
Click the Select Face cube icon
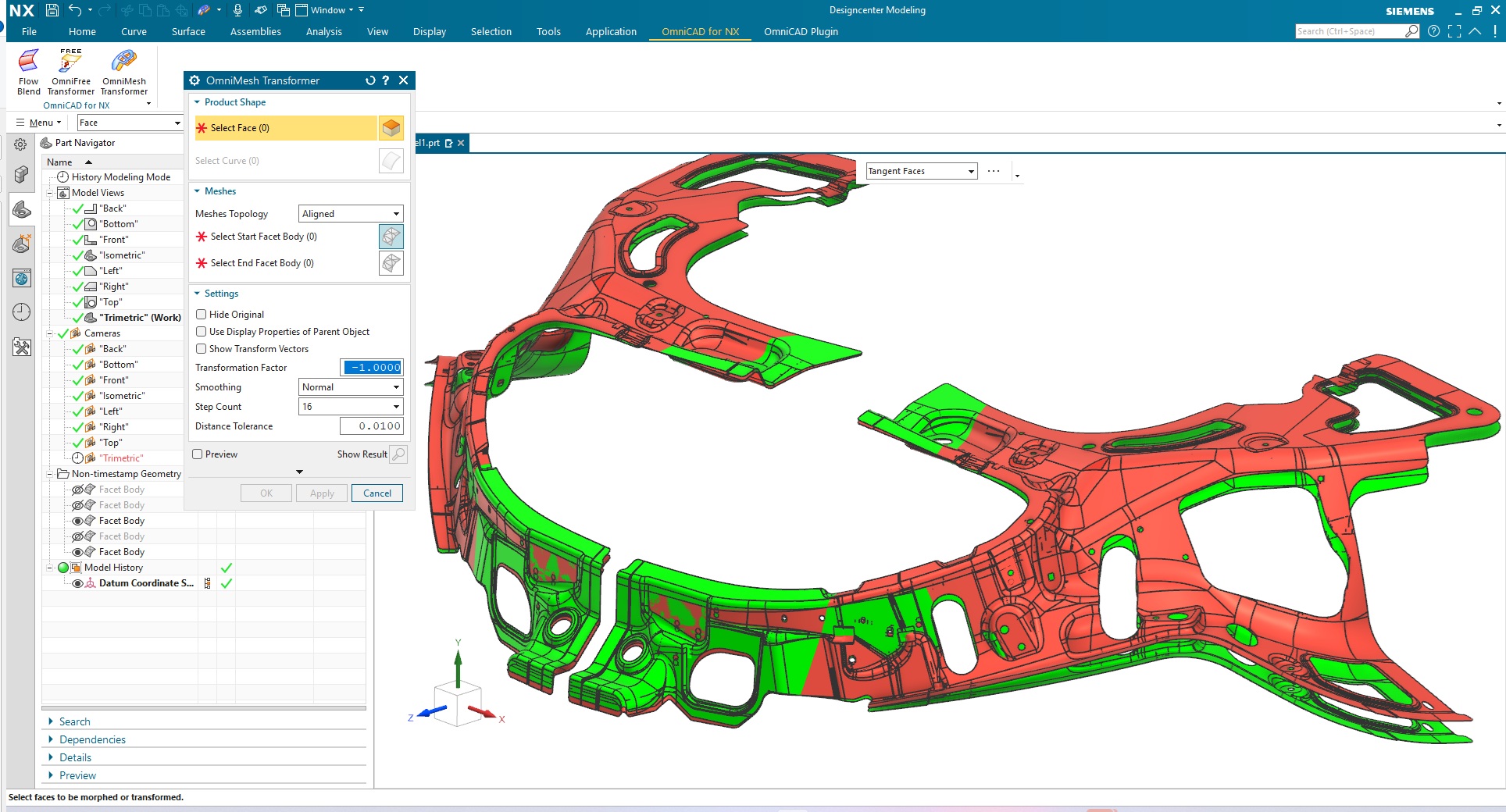(391, 128)
